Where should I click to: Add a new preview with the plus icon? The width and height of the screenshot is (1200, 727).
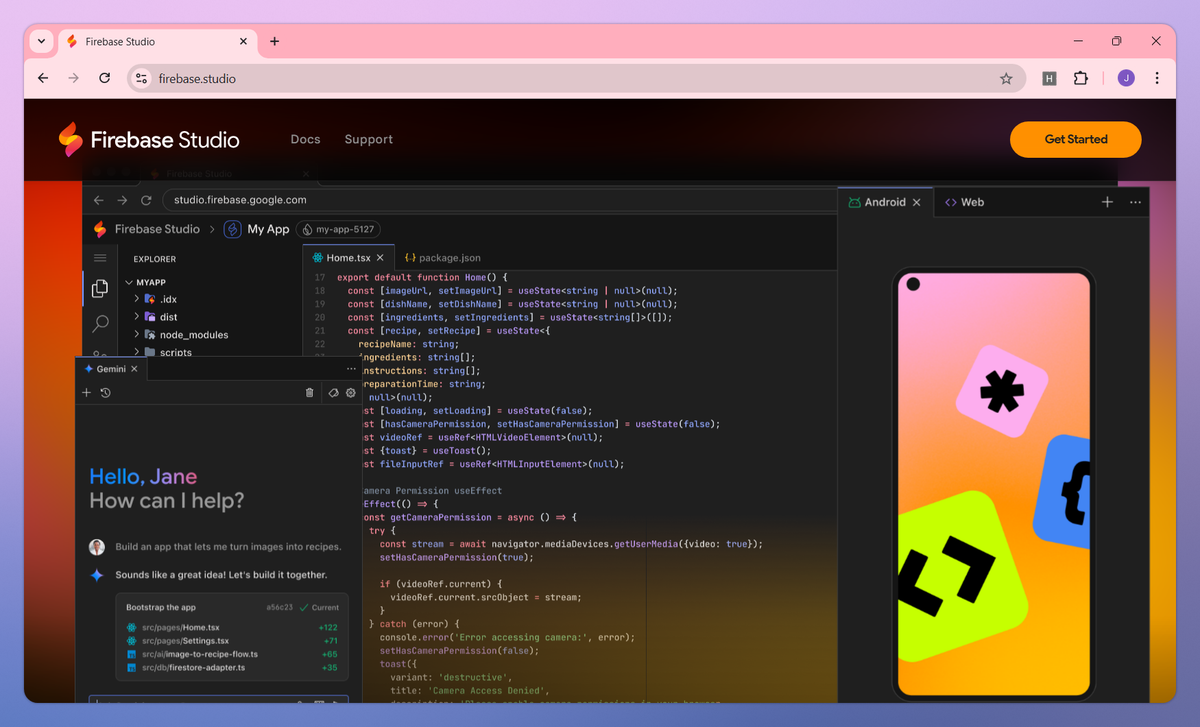tap(1107, 201)
